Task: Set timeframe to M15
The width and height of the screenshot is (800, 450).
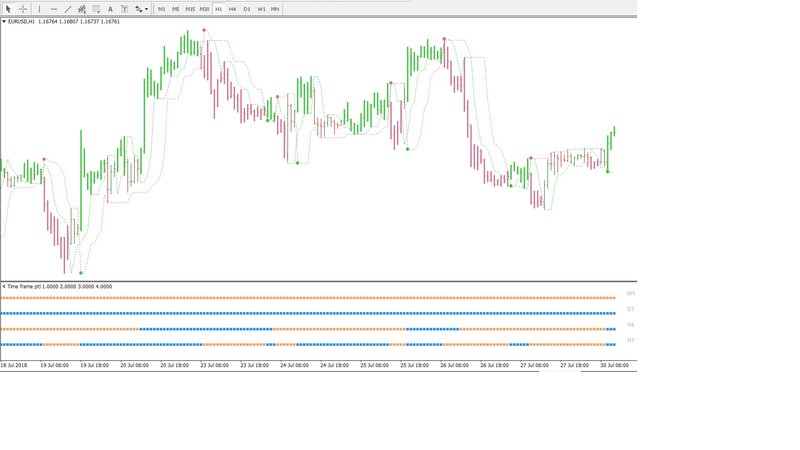Action: (x=190, y=9)
